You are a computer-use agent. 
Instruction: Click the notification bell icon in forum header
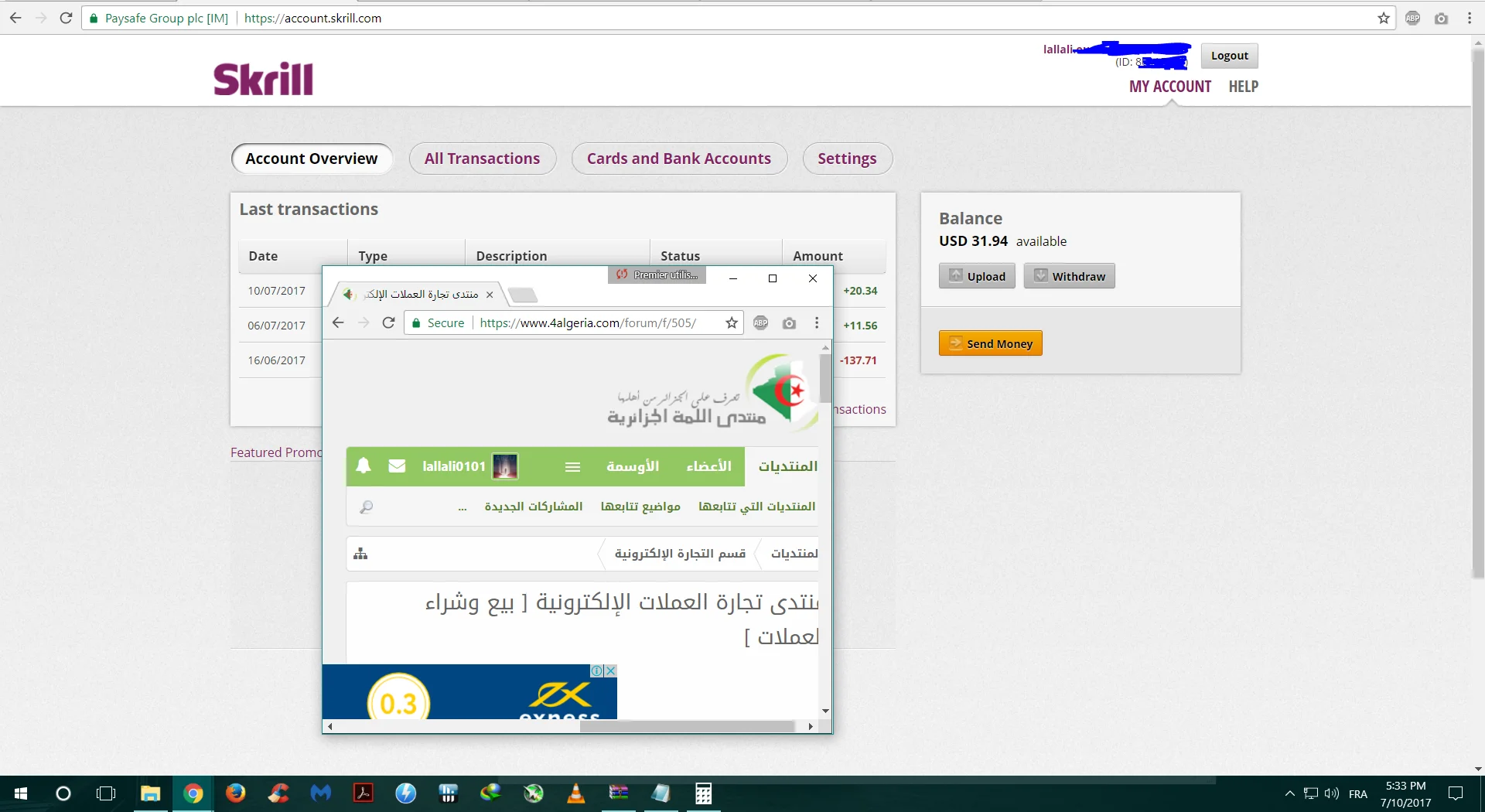point(364,466)
